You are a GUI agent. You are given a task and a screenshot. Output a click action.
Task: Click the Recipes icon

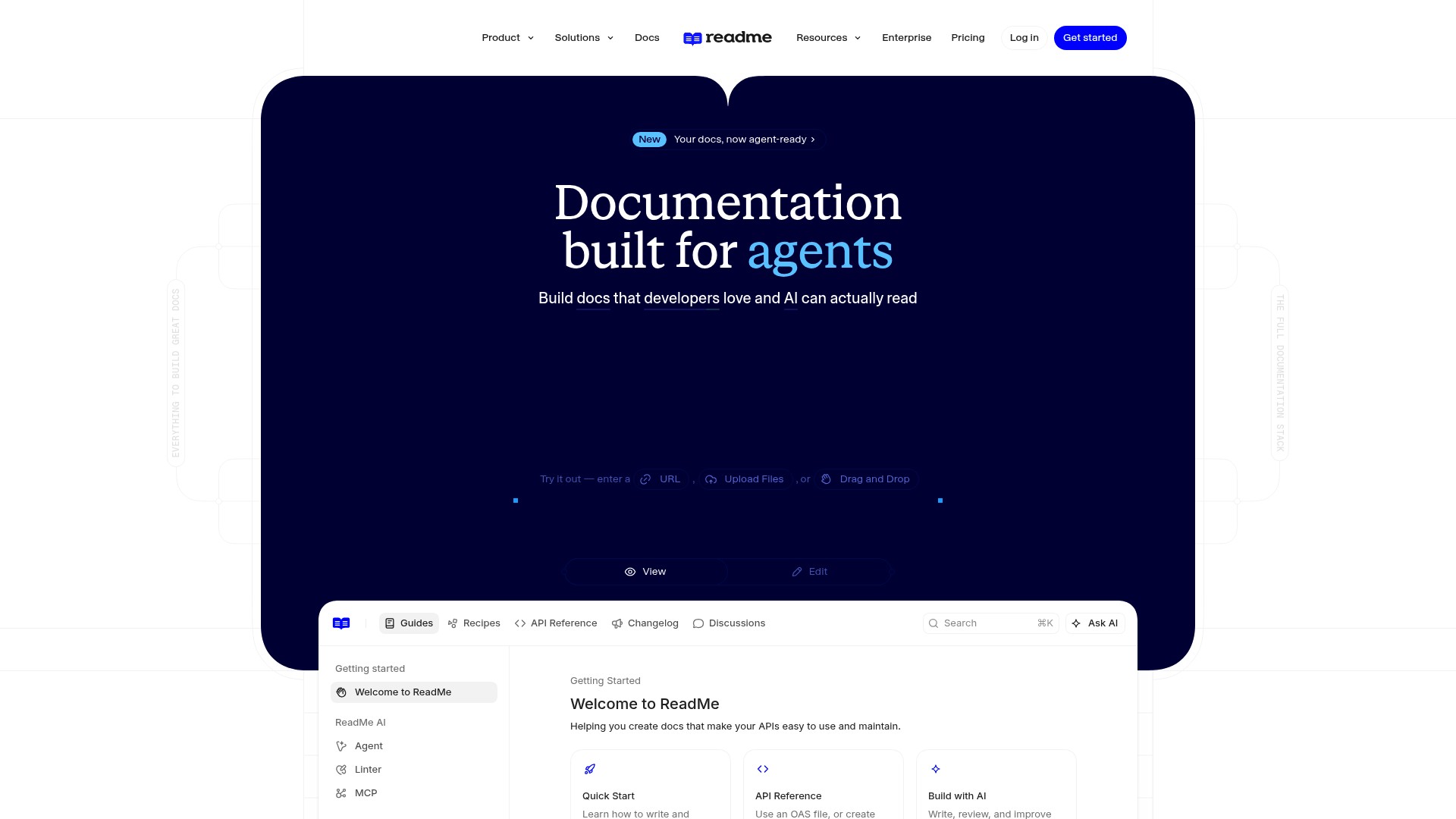coord(453,623)
